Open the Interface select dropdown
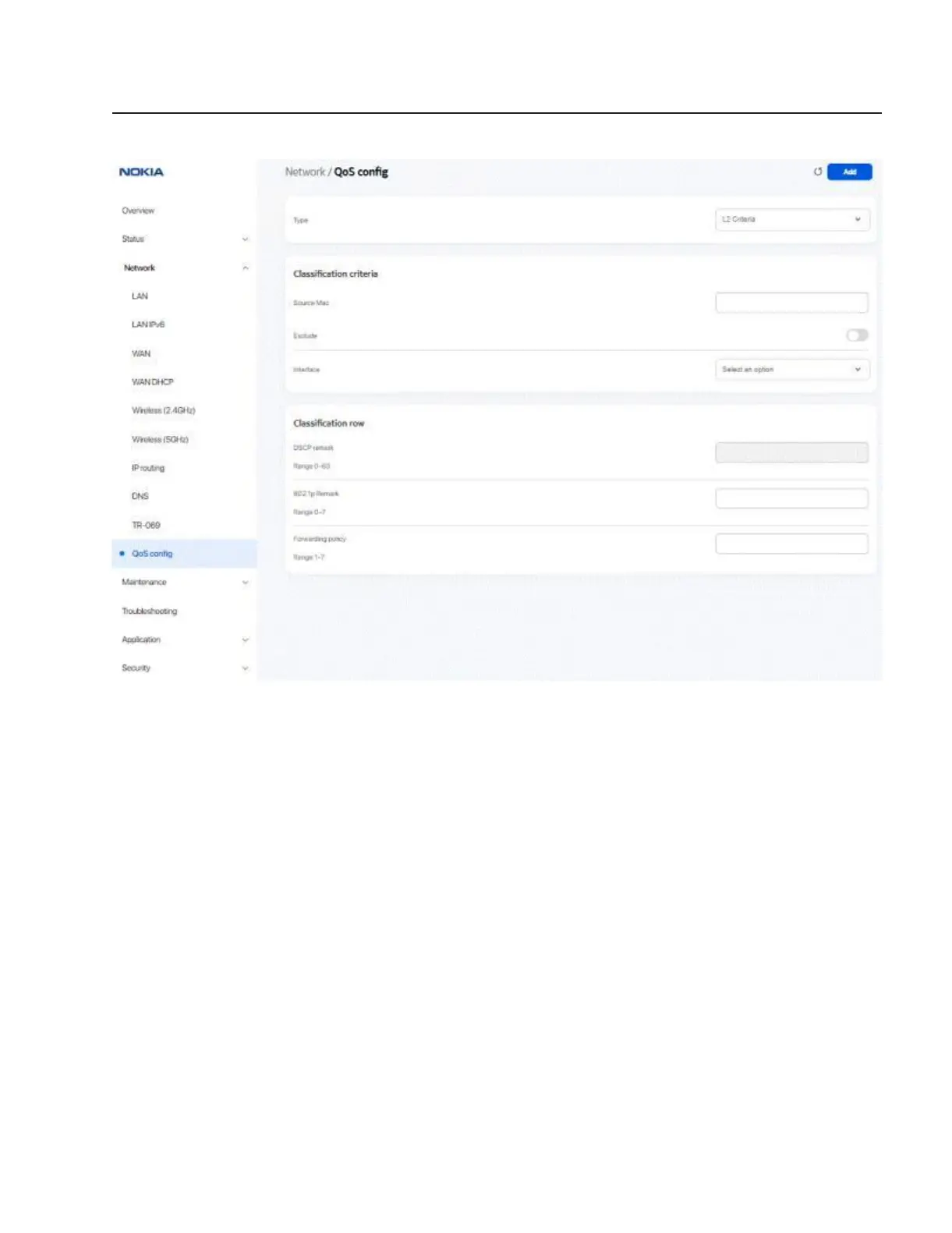Screen dimensions: 952x1233 pos(791,370)
